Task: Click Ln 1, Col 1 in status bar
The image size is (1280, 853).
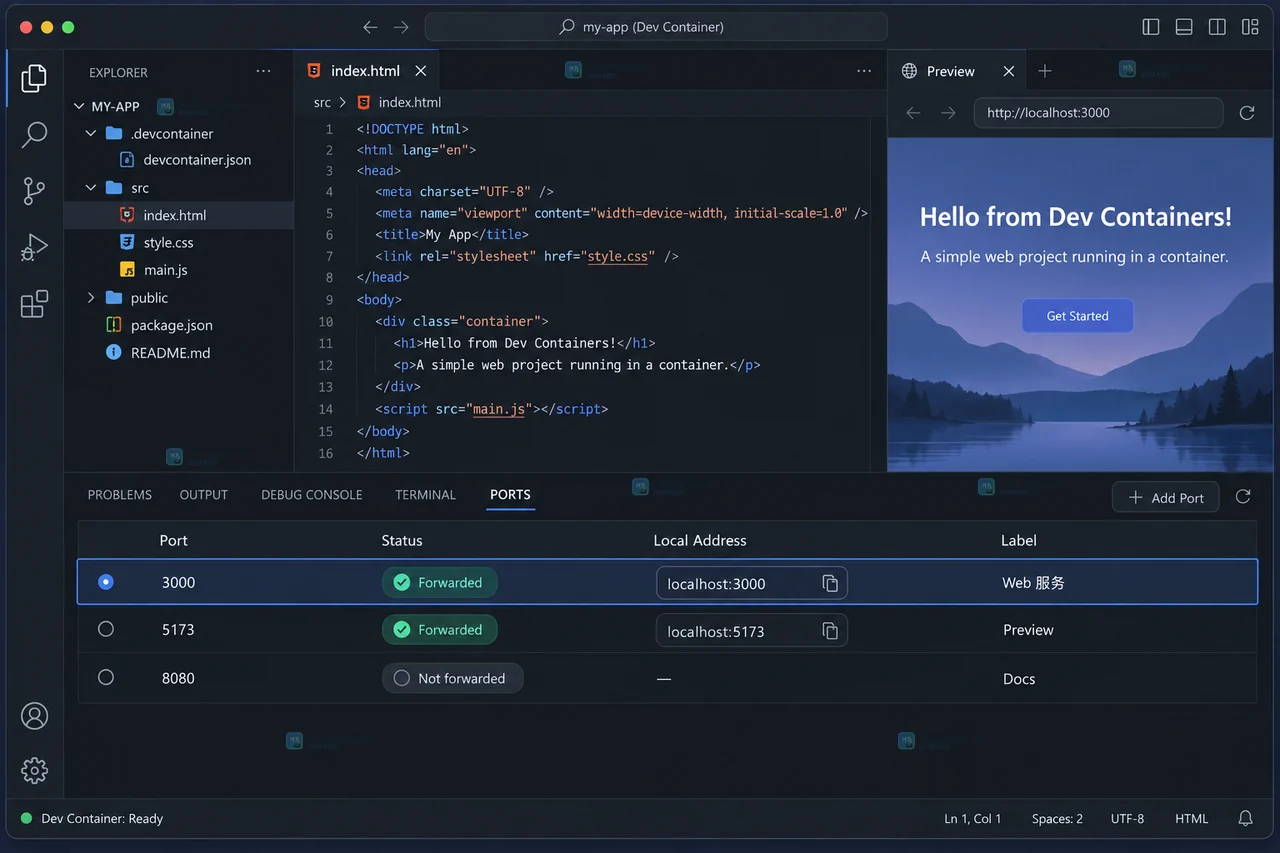Action: coord(973,818)
